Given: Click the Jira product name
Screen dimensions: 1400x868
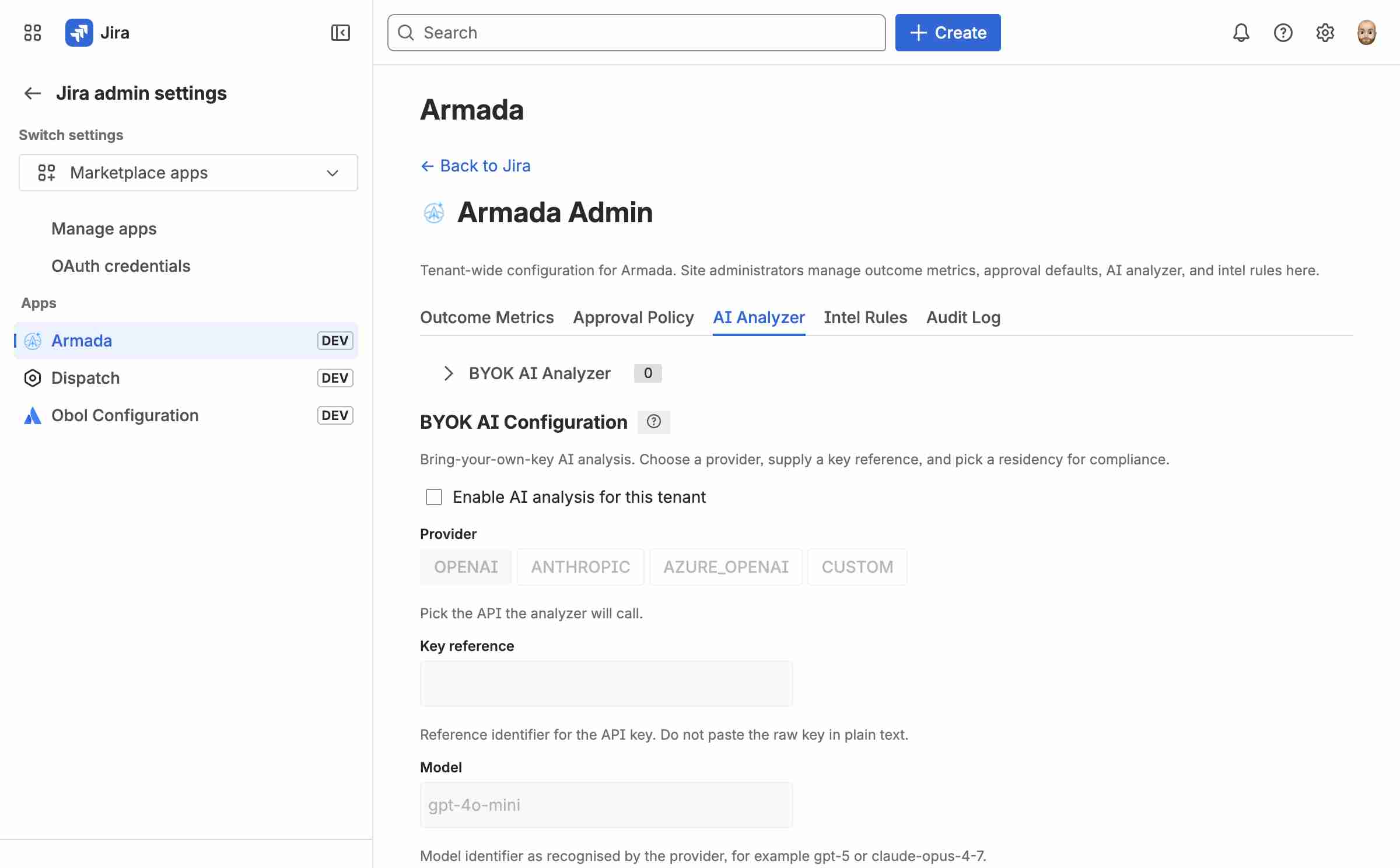Looking at the screenshot, I should [115, 33].
